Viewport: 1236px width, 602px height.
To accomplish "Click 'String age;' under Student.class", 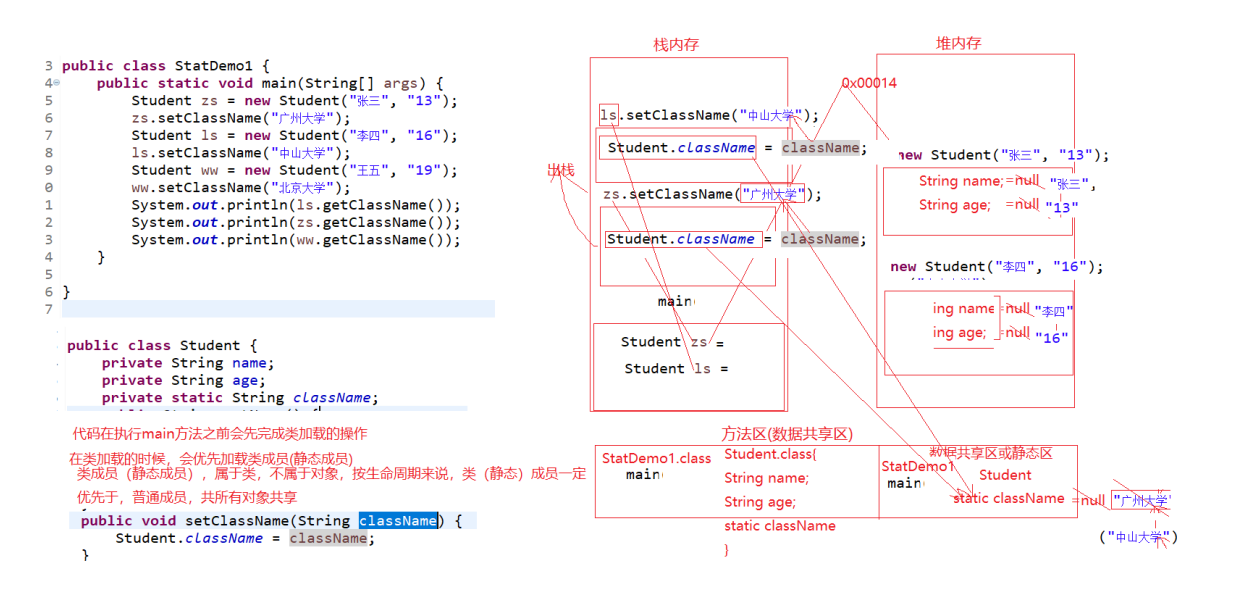I will [760, 502].
